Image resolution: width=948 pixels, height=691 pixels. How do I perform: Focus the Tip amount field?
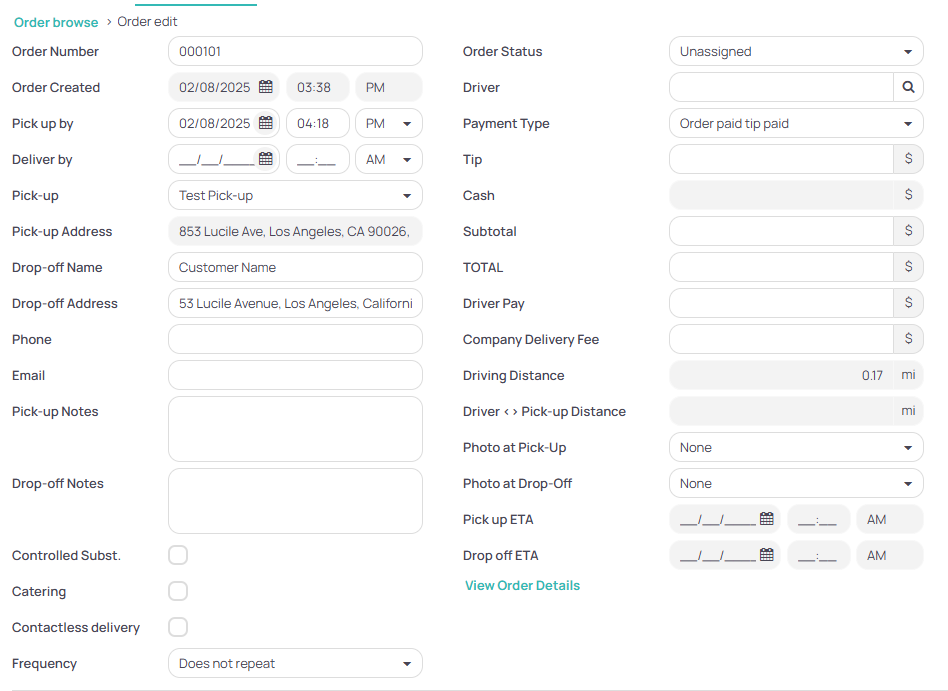[781, 159]
